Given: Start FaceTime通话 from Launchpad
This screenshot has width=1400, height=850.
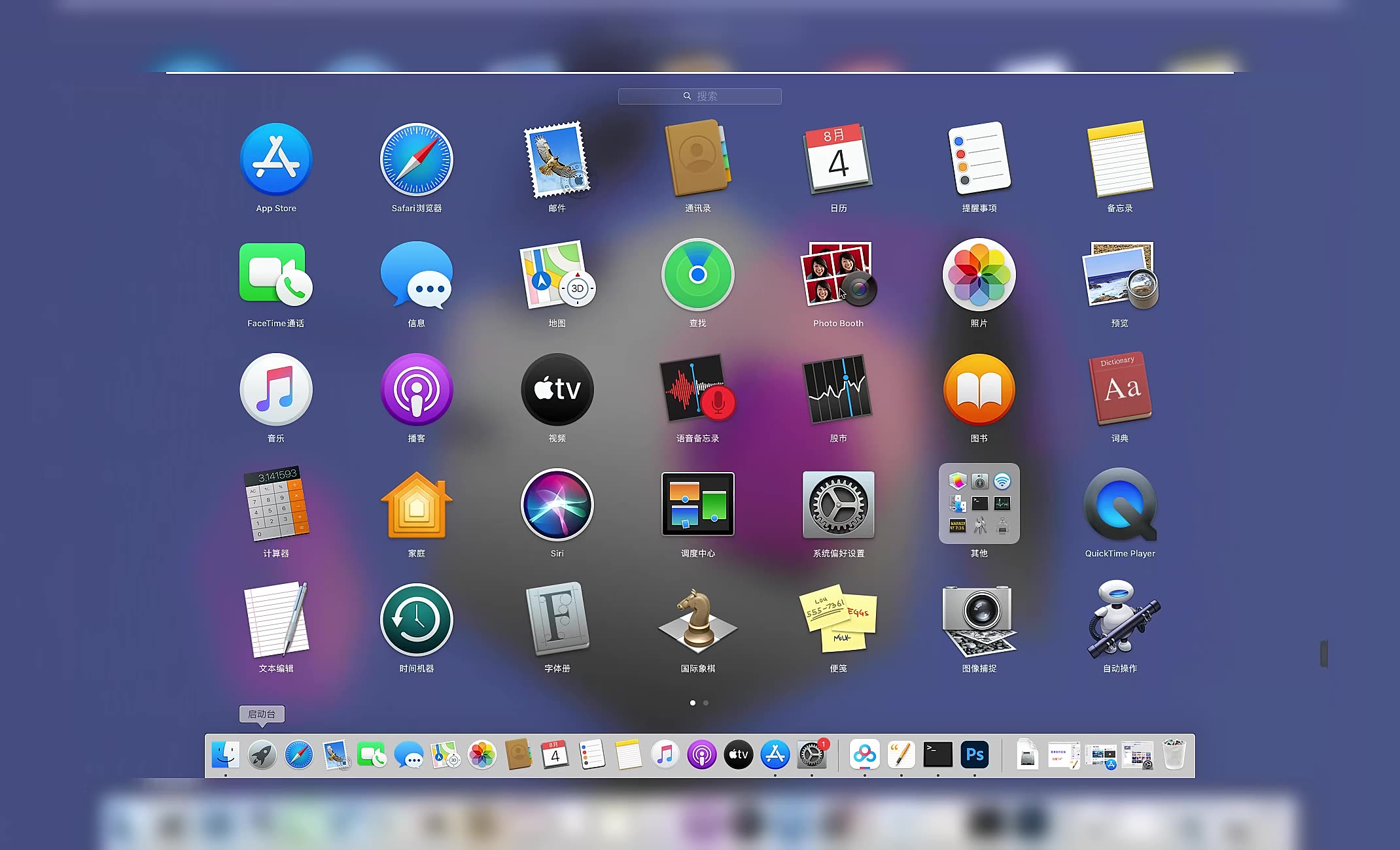Looking at the screenshot, I should 276,275.
